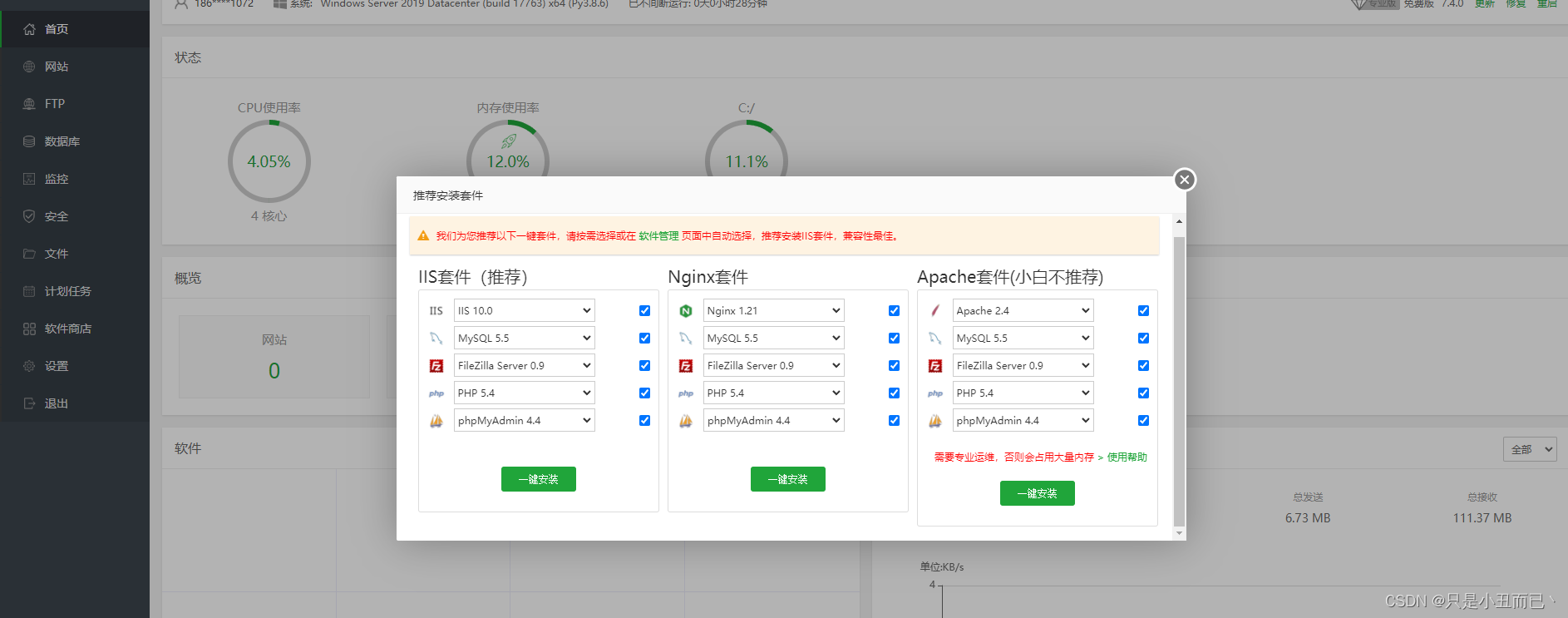Click the PHP icon in IIS套件
Image resolution: width=1568 pixels, height=618 pixels.
(x=436, y=393)
